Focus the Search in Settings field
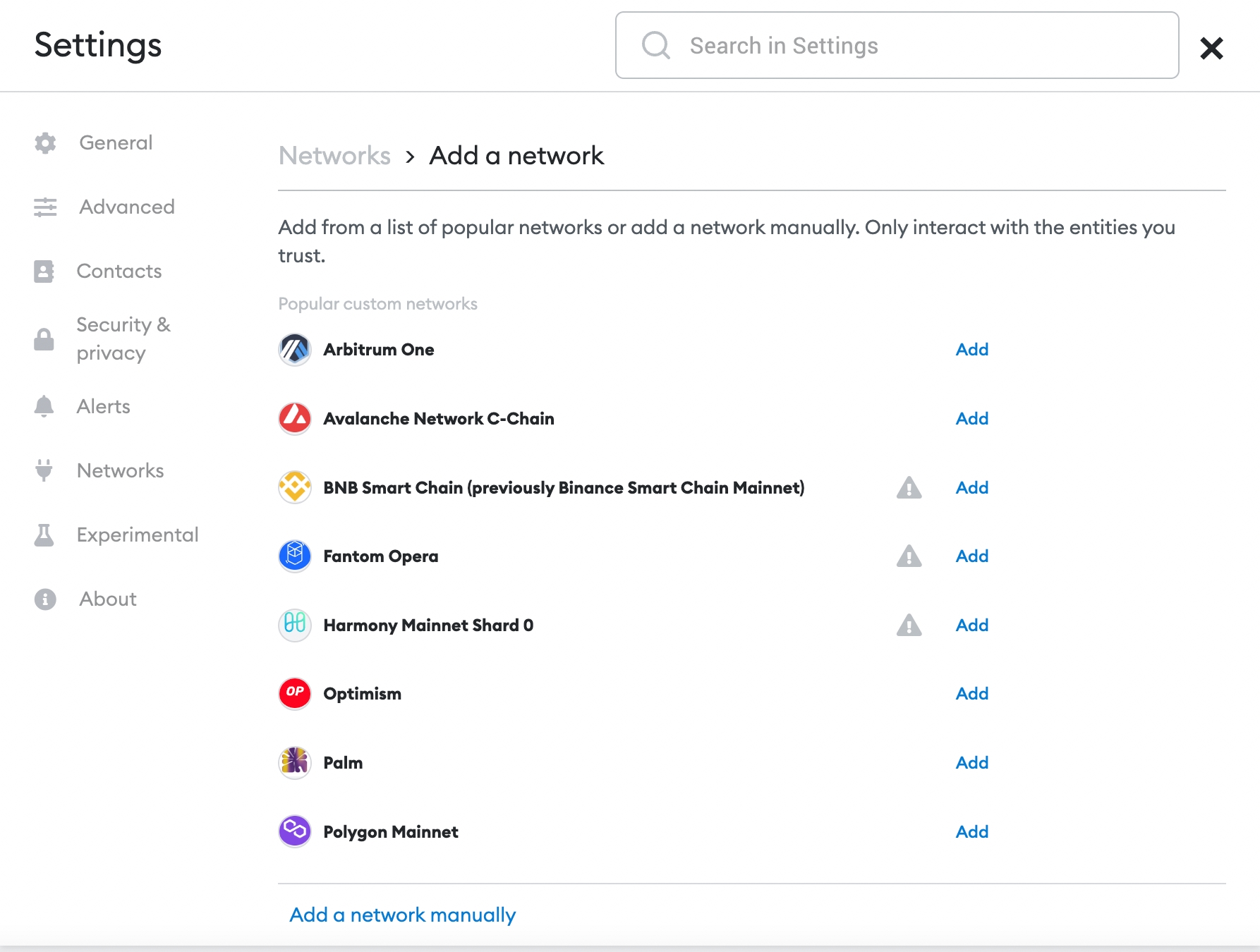The width and height of the screenshot is (1260, 952). pos(896,45)
